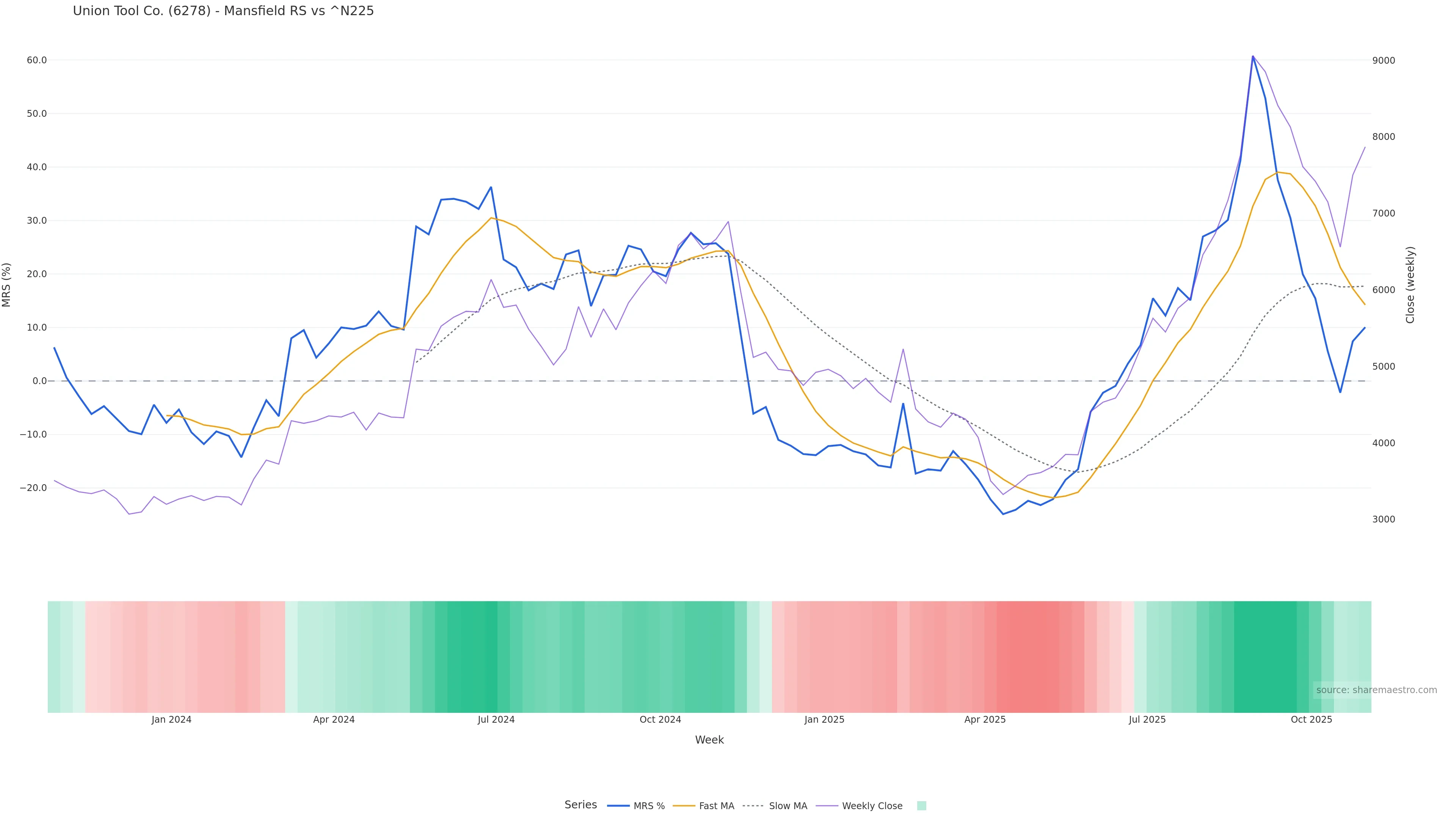Click the sharemaestro.com source label
The image size is (1456, 819).
pyautogui.click(x=1376, y=690)
